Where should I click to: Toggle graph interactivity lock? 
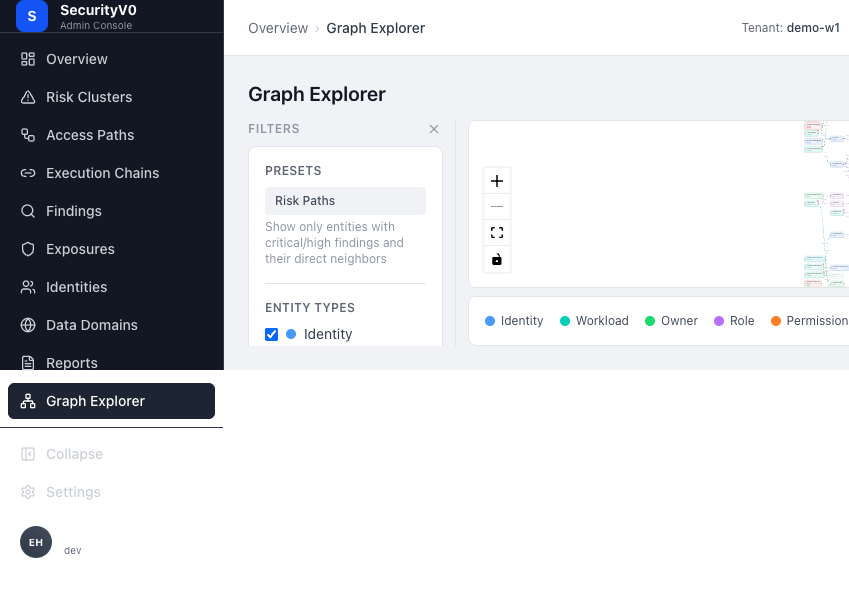pos(497,259)
